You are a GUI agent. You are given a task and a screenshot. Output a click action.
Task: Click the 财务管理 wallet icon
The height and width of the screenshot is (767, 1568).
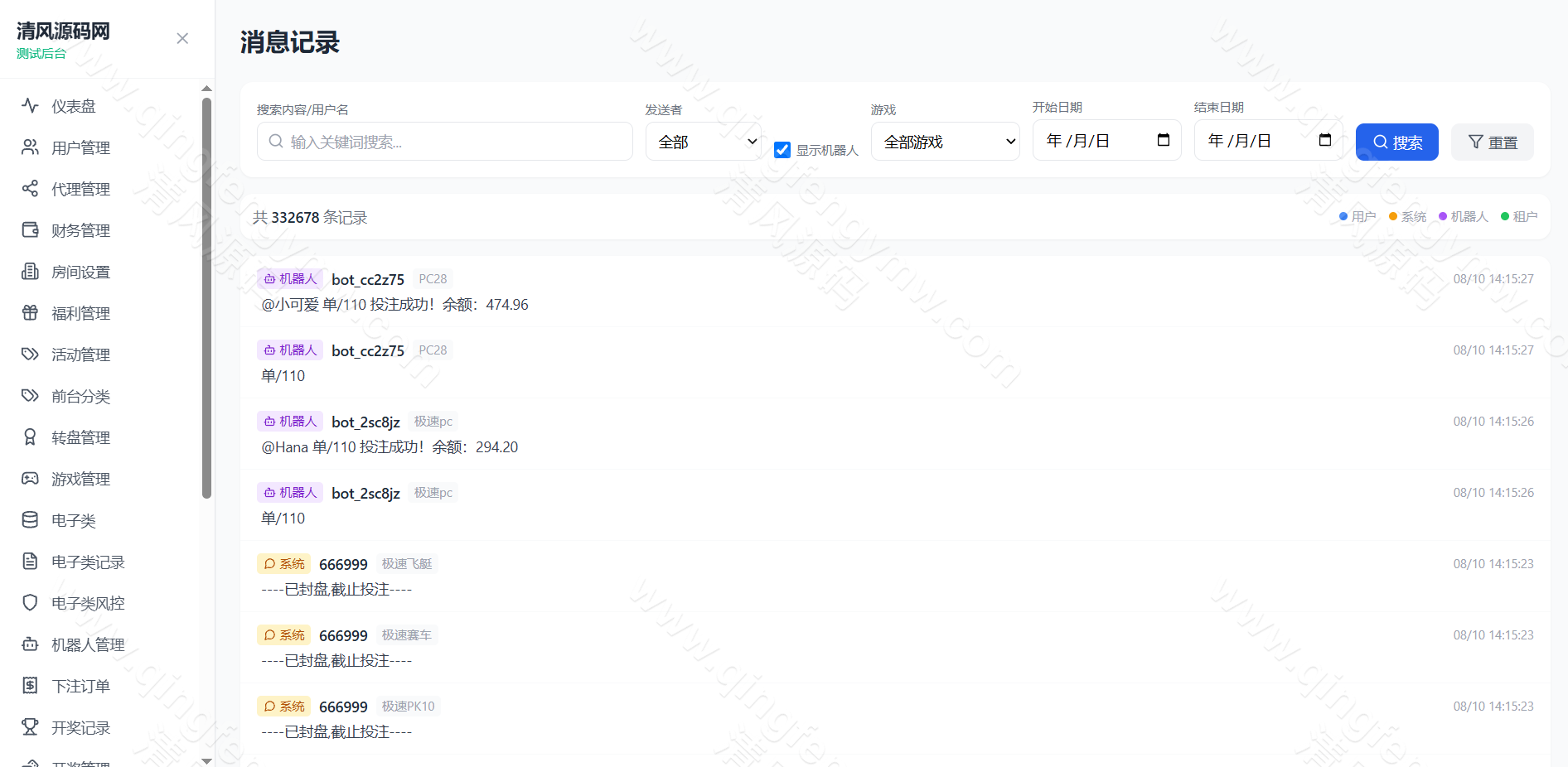point(30,230)
